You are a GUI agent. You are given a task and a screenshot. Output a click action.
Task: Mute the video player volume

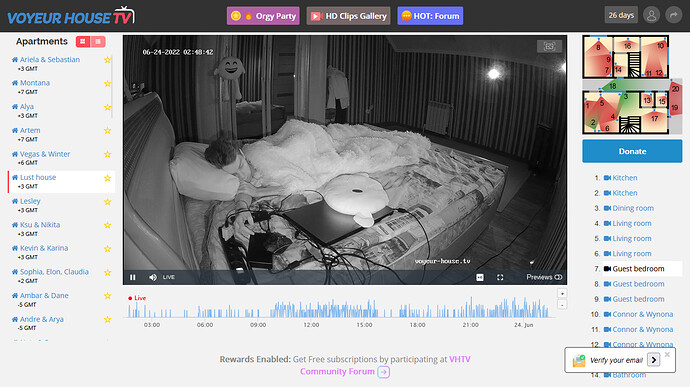pyautogui.click(x=153, y=277)
